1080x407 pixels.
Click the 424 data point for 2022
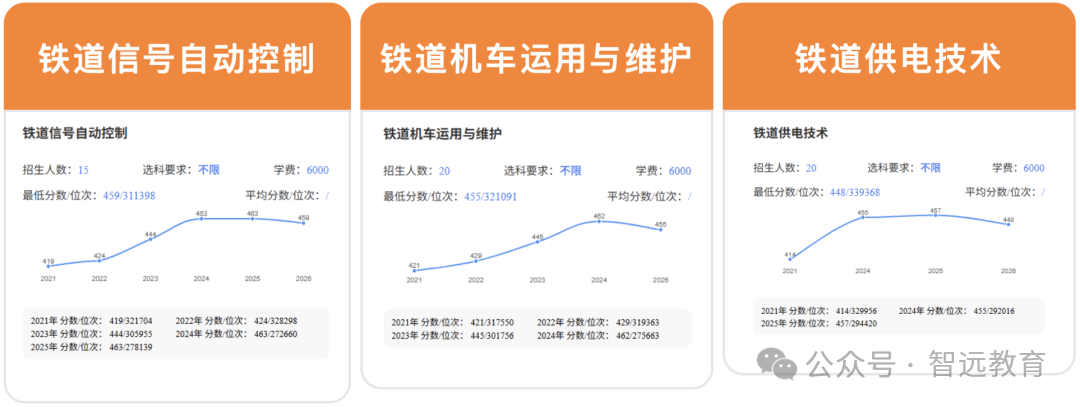point(100,260)
